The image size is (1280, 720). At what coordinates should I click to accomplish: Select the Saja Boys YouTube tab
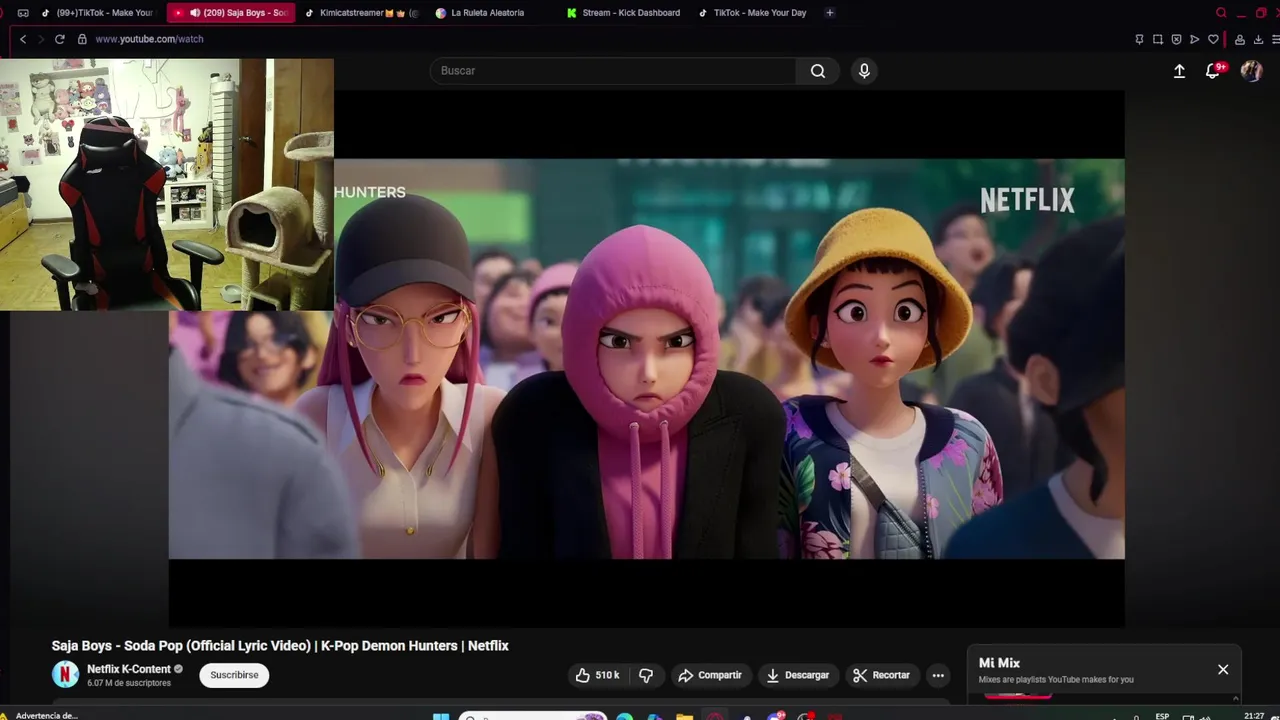[230, 13]
